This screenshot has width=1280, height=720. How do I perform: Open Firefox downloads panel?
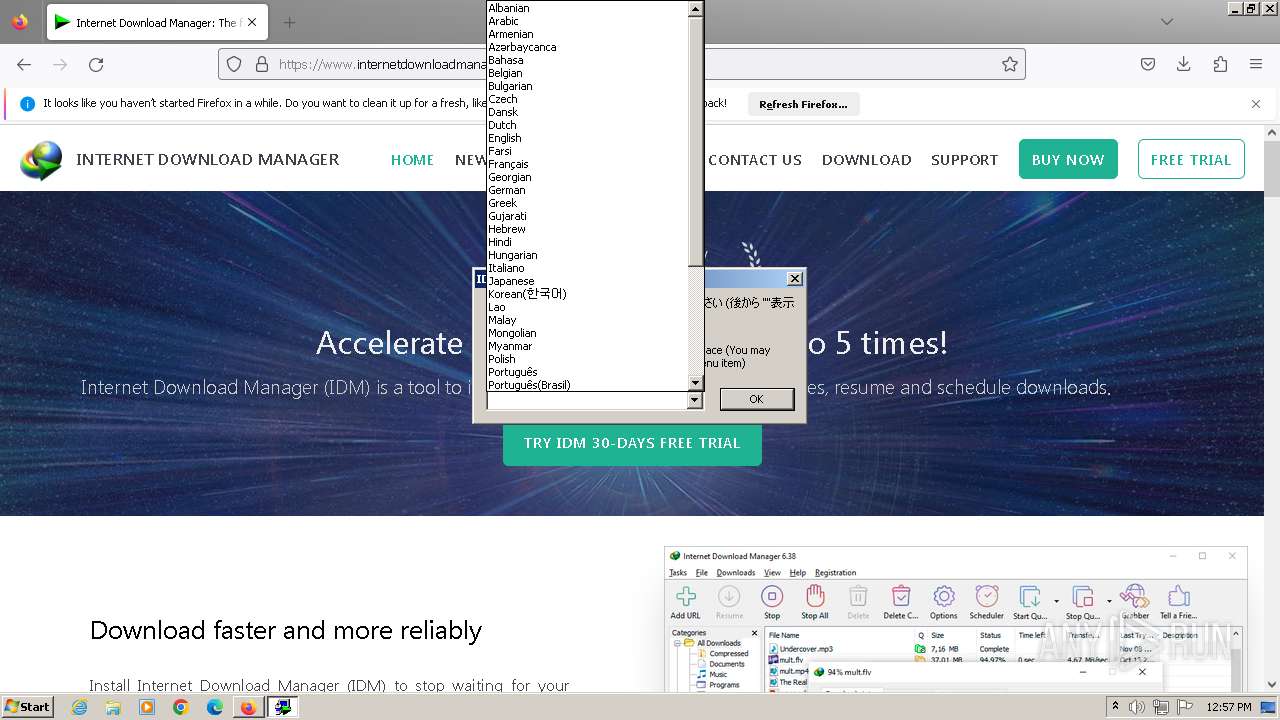pos(1184,64)
